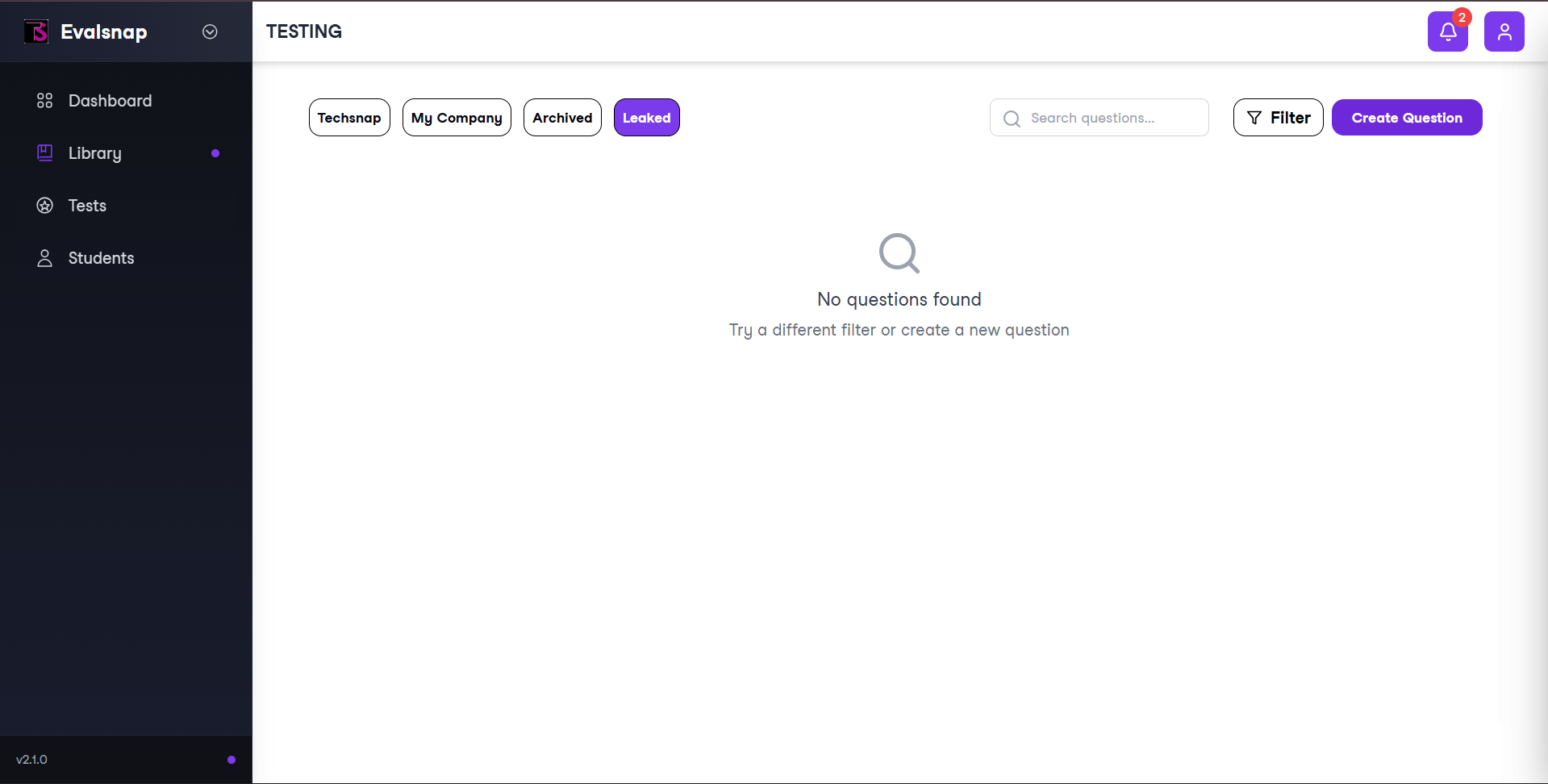Screen dimensions: 1548x784
Task: Click the funnel icon in Filter
Action: click(1254, 118)
